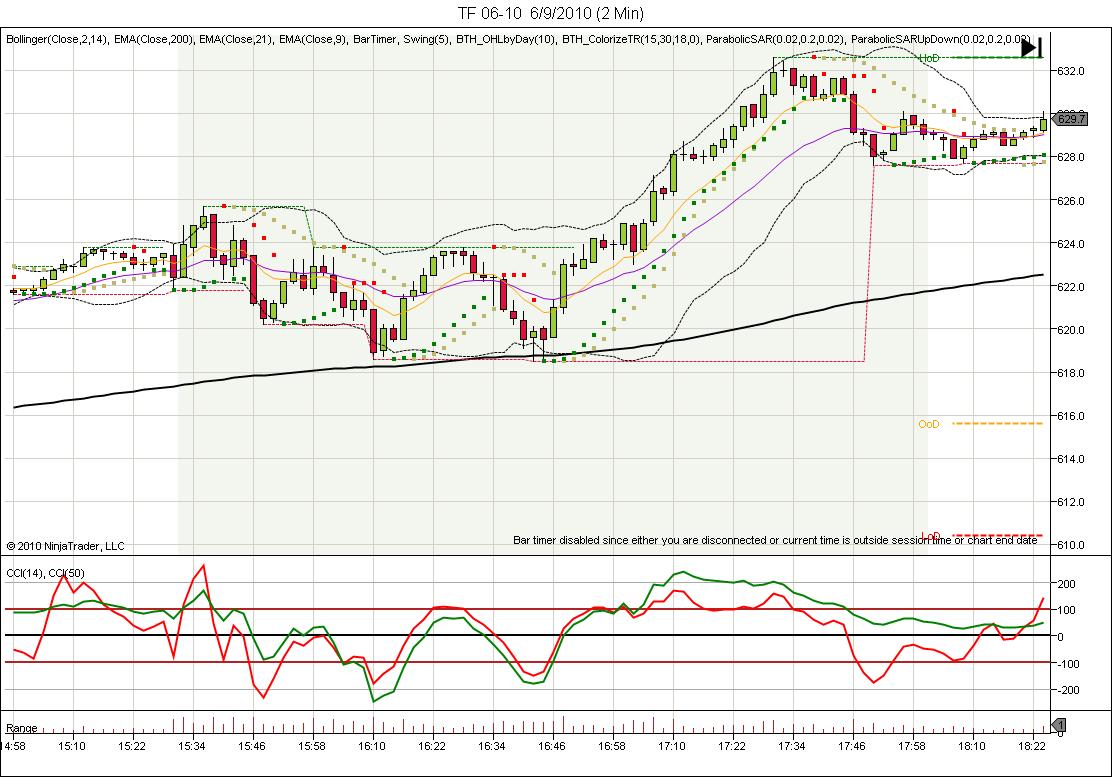Click the 620.0 price axis label
The width and height of the screenshot is (1112, 777).
pyautogui.click(x=1071, y=330)
